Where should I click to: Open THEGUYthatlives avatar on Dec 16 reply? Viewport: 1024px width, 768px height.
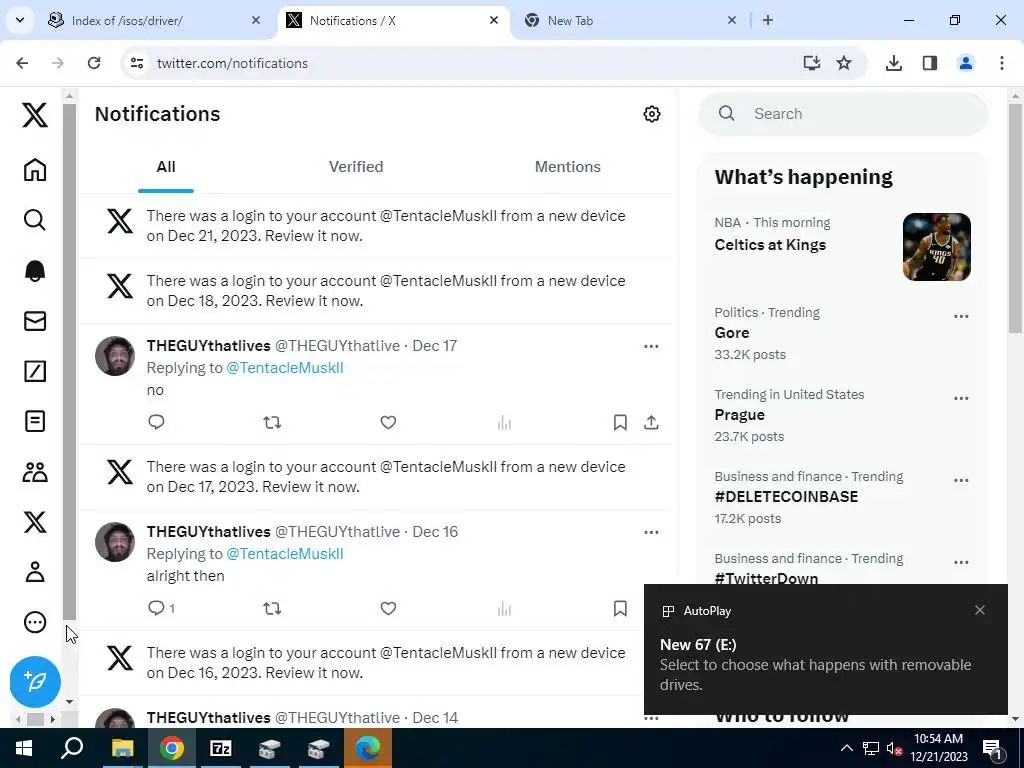click(115, 542)
